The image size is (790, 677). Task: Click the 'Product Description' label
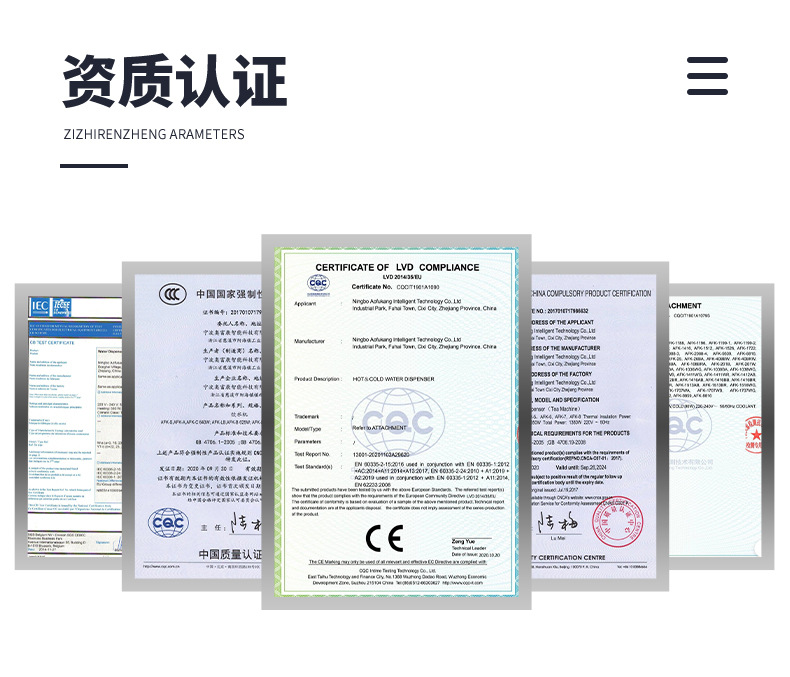click(x=318, y=379)
